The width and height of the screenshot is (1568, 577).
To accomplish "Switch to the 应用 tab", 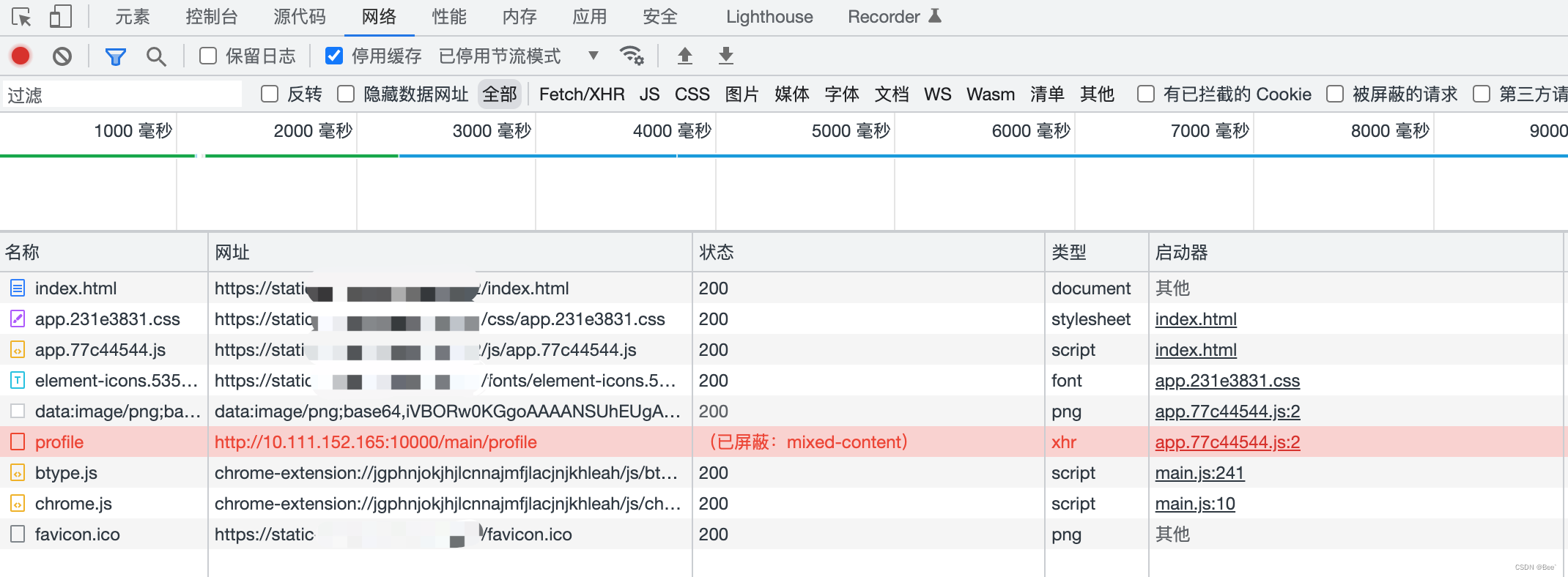I will click(x=590, y=16).
